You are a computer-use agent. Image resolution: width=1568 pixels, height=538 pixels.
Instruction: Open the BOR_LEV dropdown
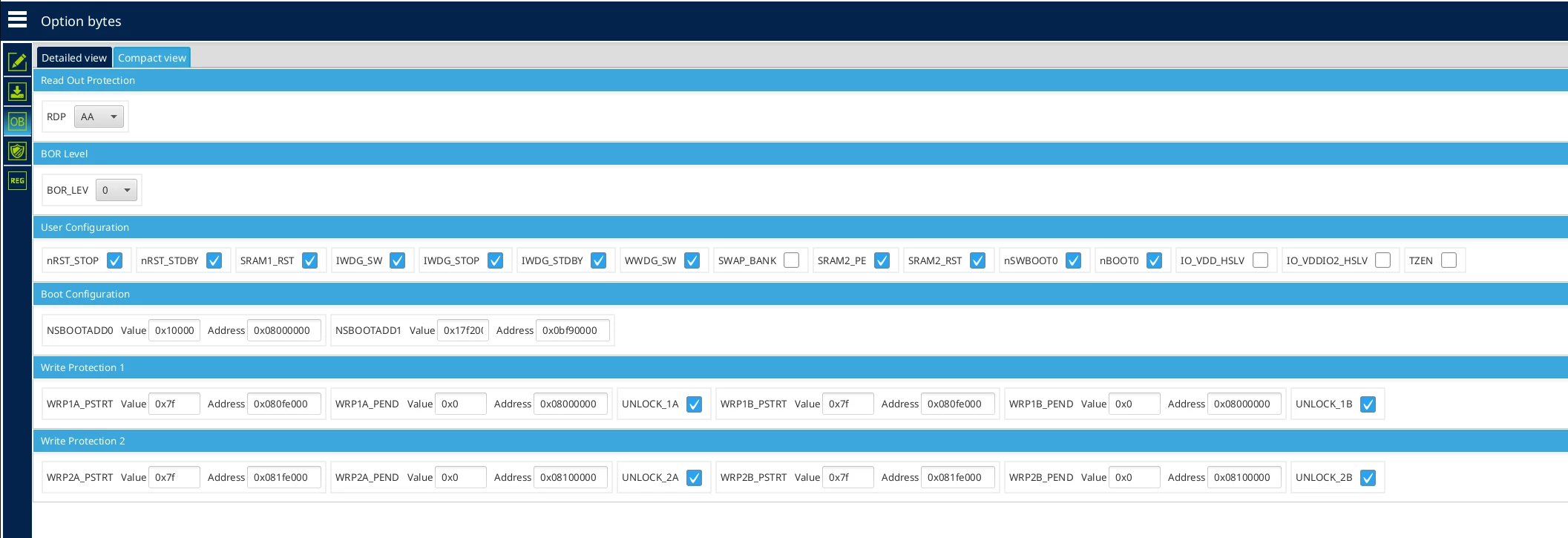117,190
